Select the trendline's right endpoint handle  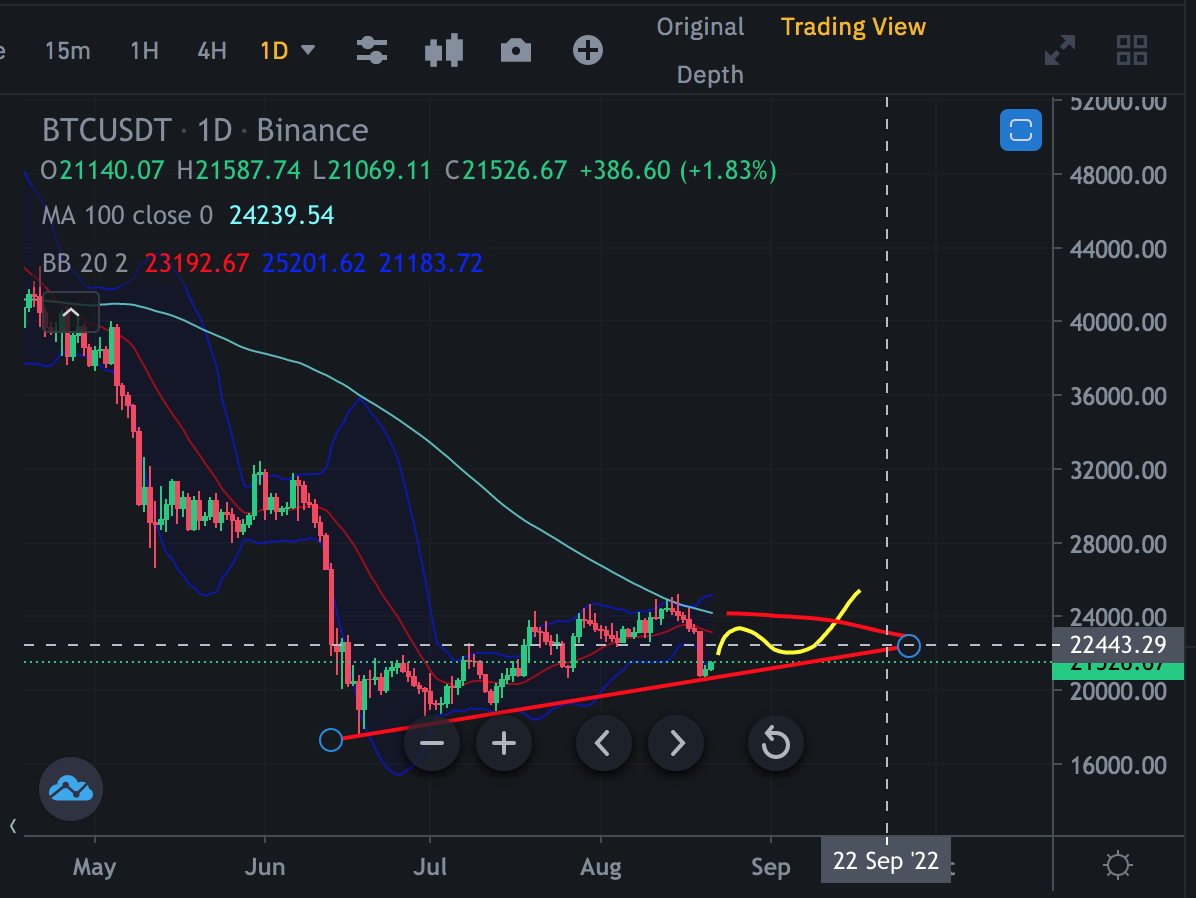pyautogui.click(x=908, y=645)
